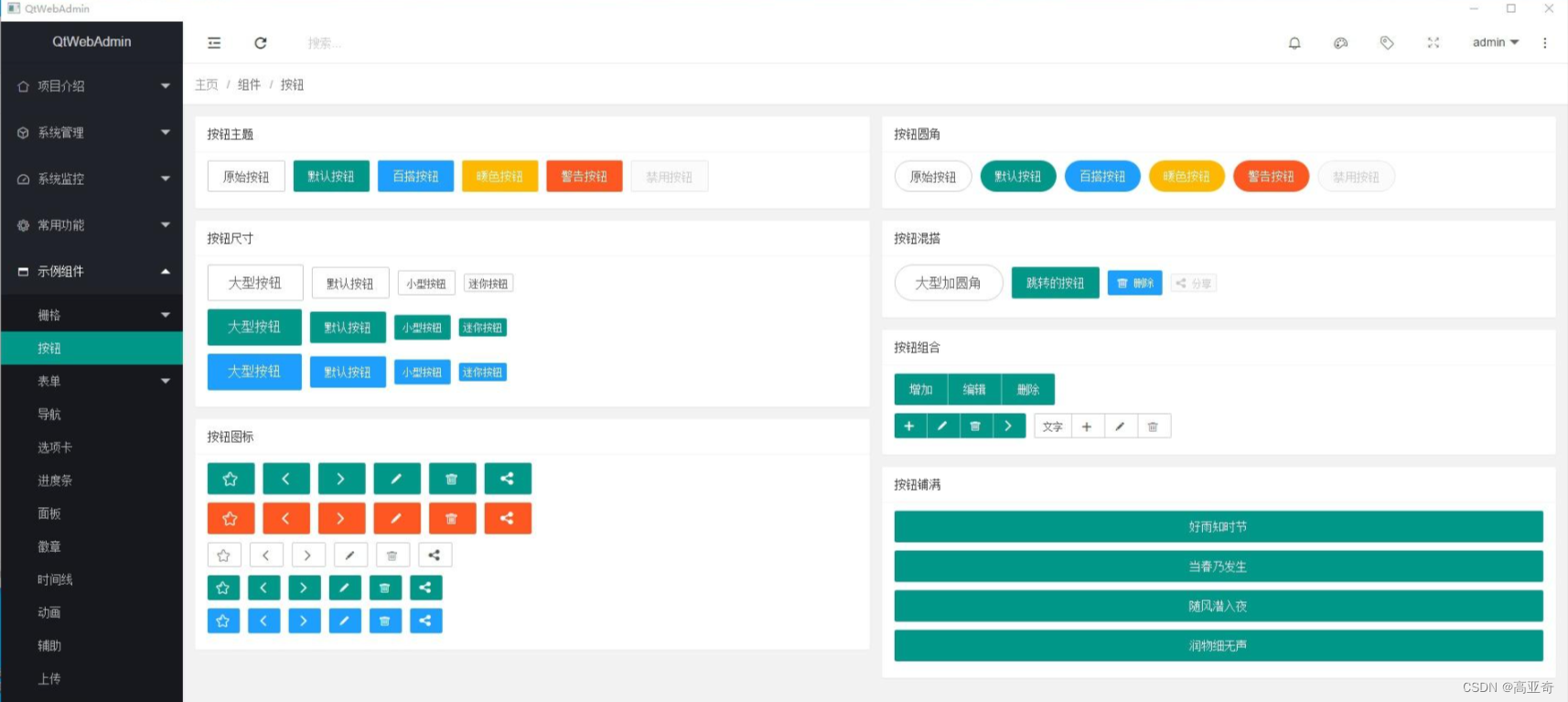Viewport: 1568px width, 702px height.
Task: Toggle fullscreen icon in header
Action: [1434, 43]
